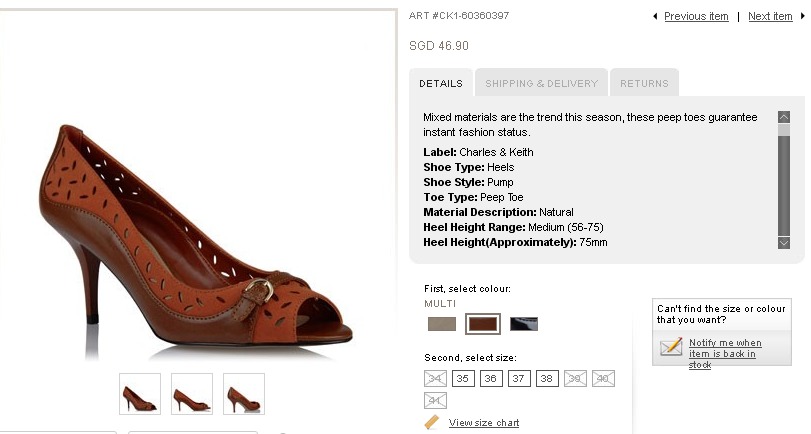View the first shoe thumbnail
Viewport: 811px width, 434px height.
pyautogui.click(x=140, y=394)
